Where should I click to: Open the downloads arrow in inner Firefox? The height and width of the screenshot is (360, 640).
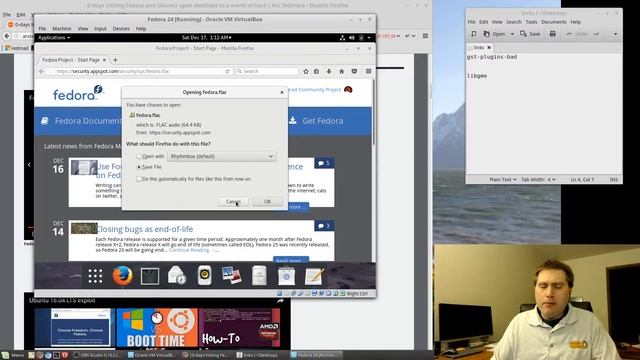click(329, 71)
